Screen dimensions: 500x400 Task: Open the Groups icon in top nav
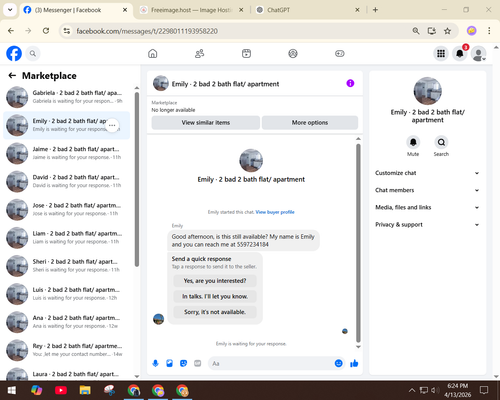coord(293,53)
